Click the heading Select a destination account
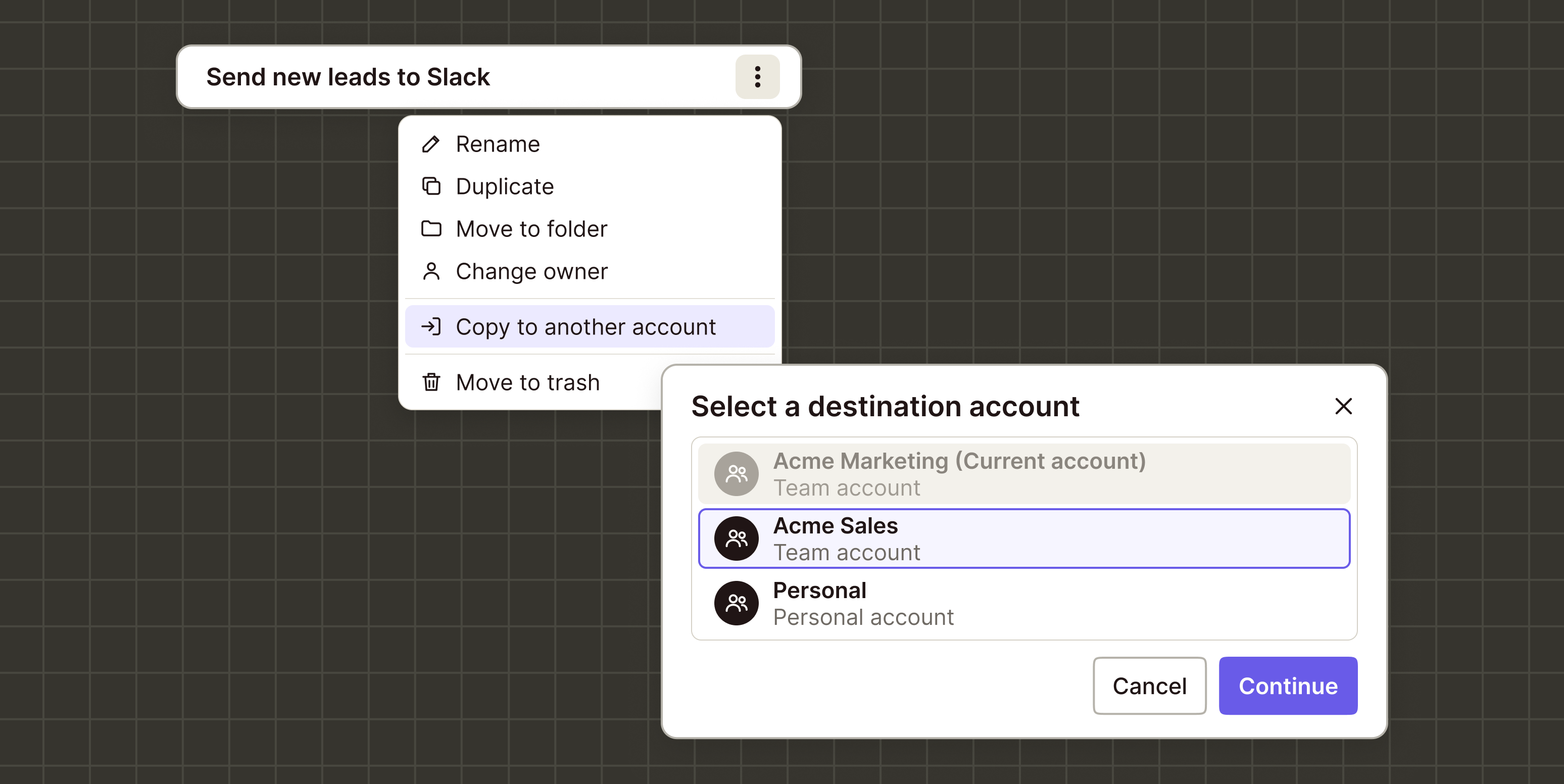The height and width of the screenshot is (784, 1564). coord(885,406)
